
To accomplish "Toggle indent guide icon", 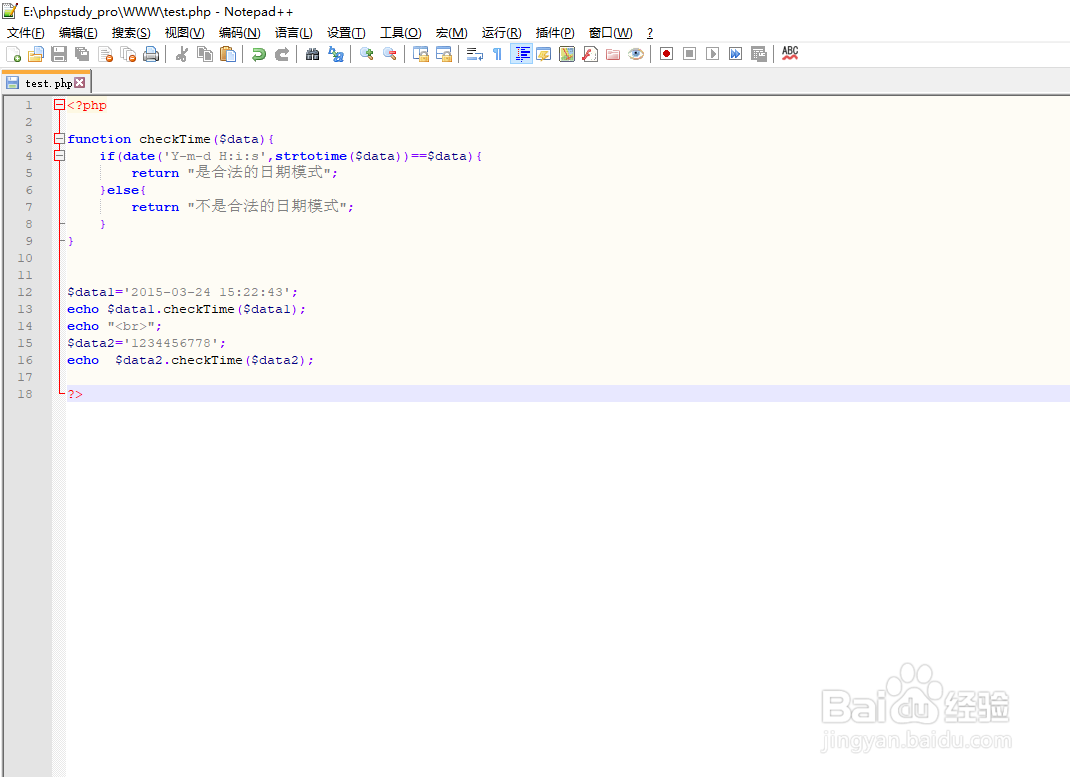I will (x=521, y=55).
